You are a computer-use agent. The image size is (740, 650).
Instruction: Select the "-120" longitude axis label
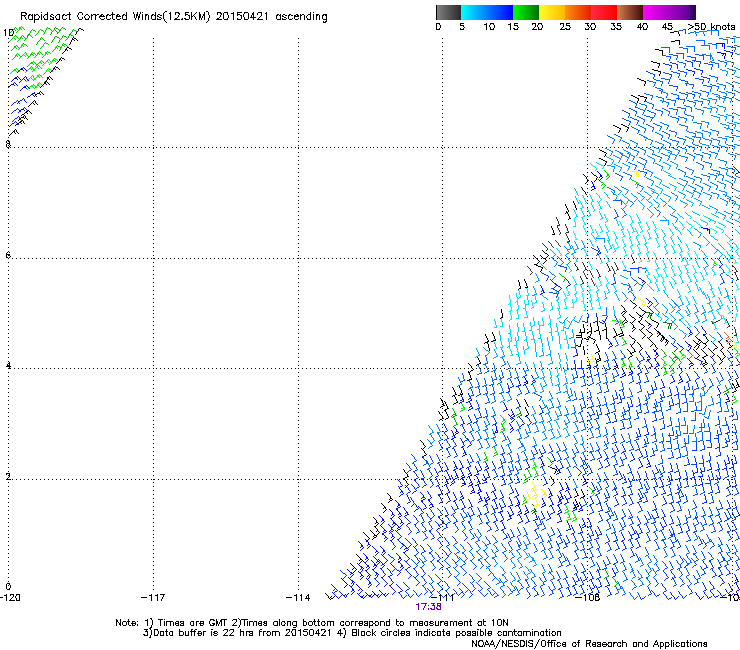(x=10, y=598)
